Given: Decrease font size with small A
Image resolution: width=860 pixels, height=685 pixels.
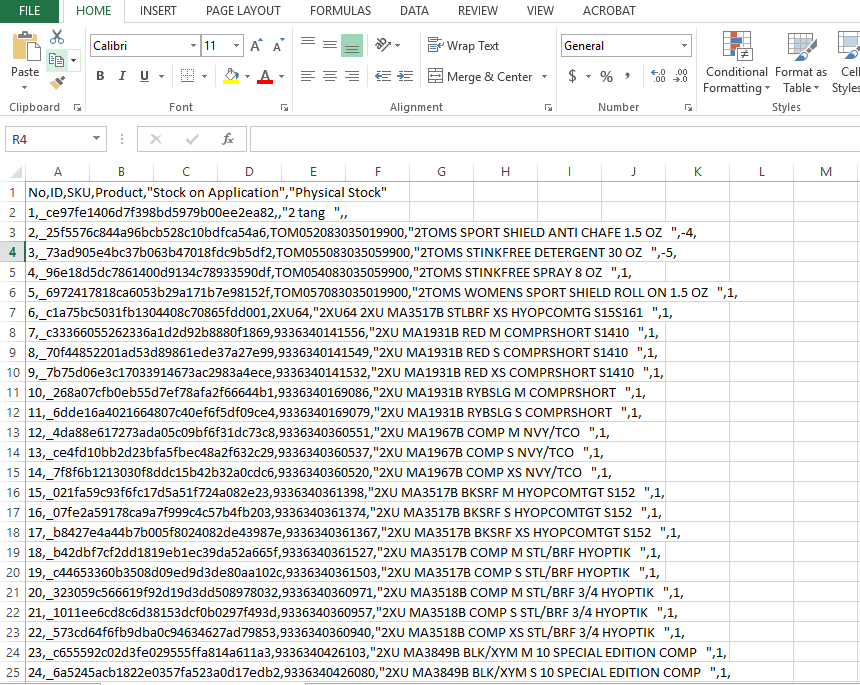Looking at the screenshot, I should [279, 46].
